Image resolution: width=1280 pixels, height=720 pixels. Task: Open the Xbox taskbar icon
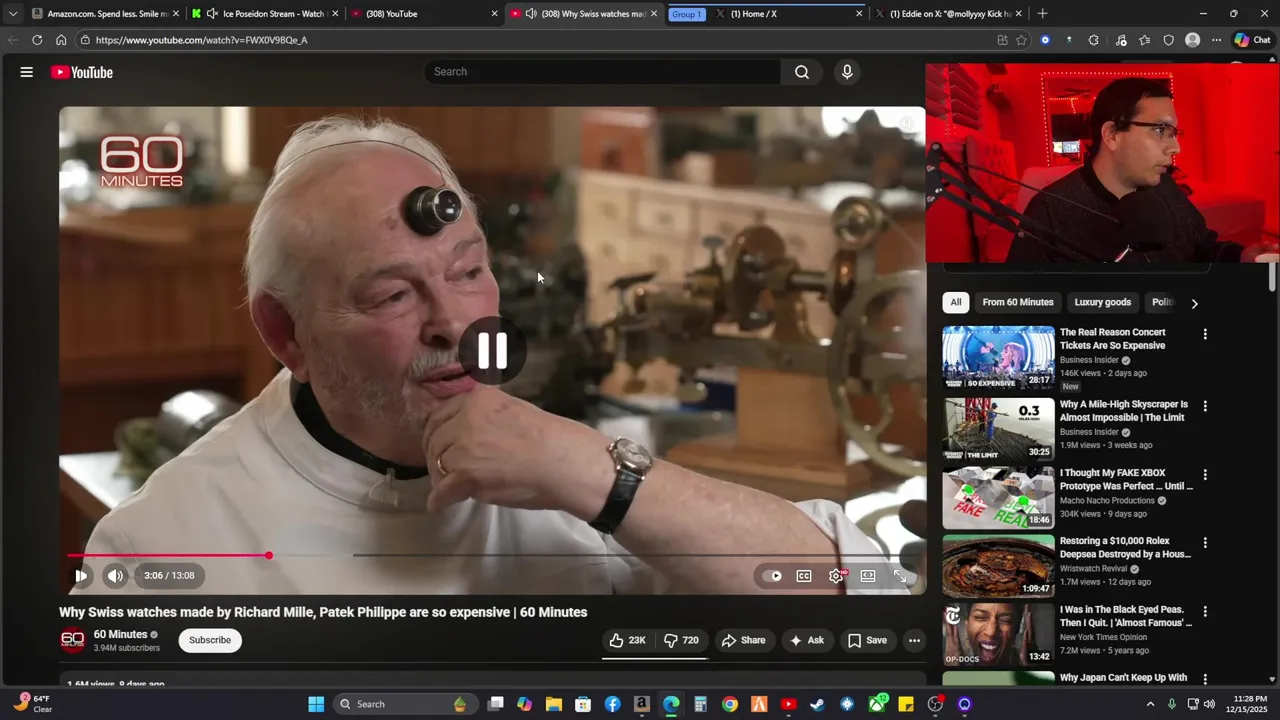[x=878, y=704]
